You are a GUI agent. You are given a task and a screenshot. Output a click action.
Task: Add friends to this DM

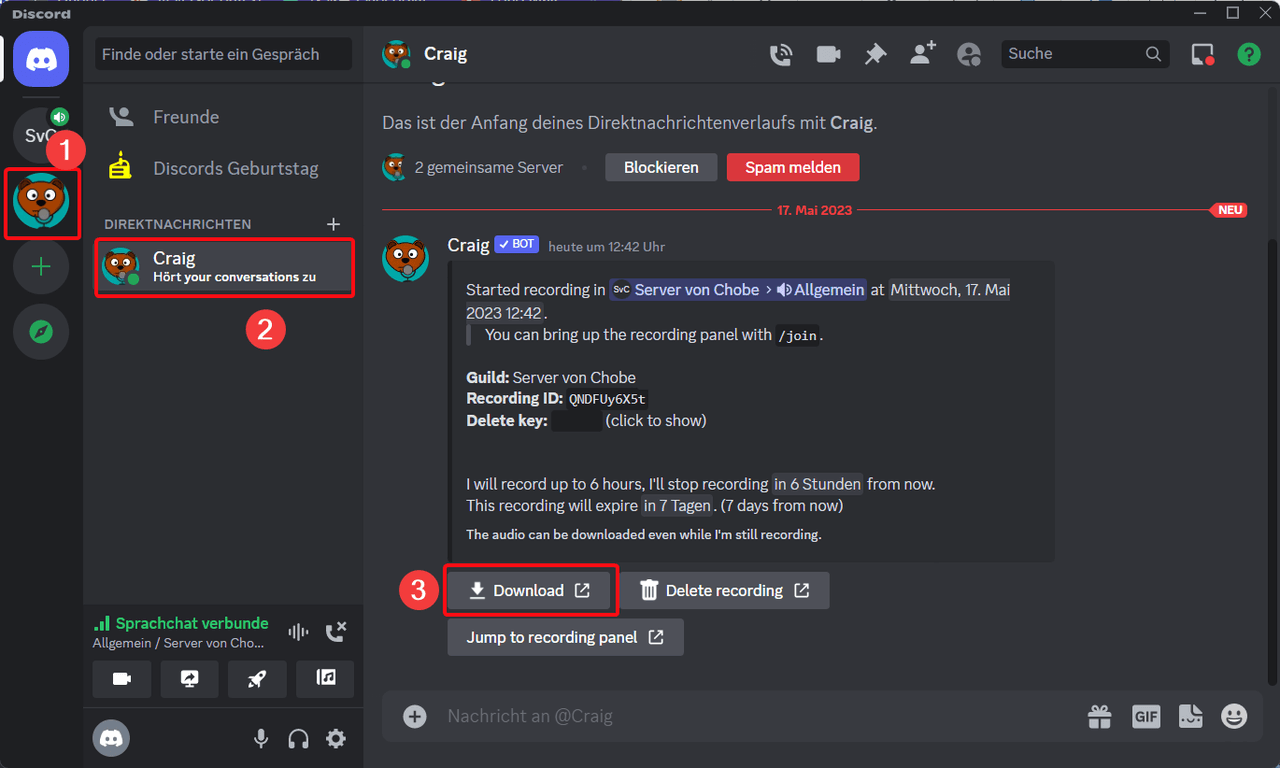(922, 54)
